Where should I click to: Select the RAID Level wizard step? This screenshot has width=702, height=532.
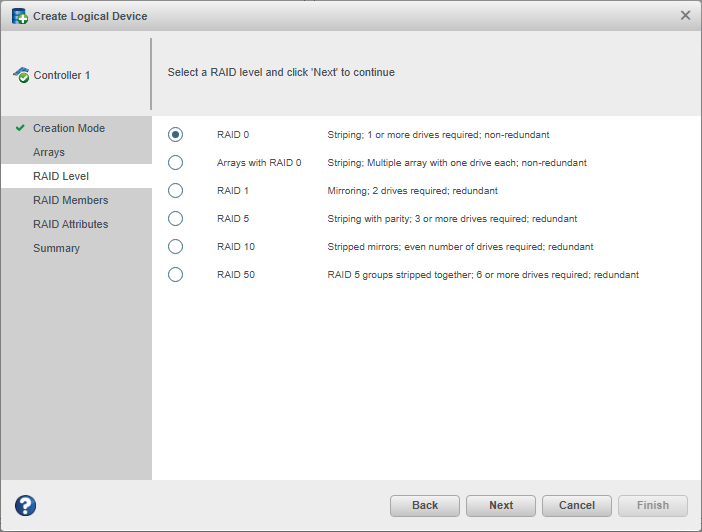pyautogui.click(x=61, y=176)
